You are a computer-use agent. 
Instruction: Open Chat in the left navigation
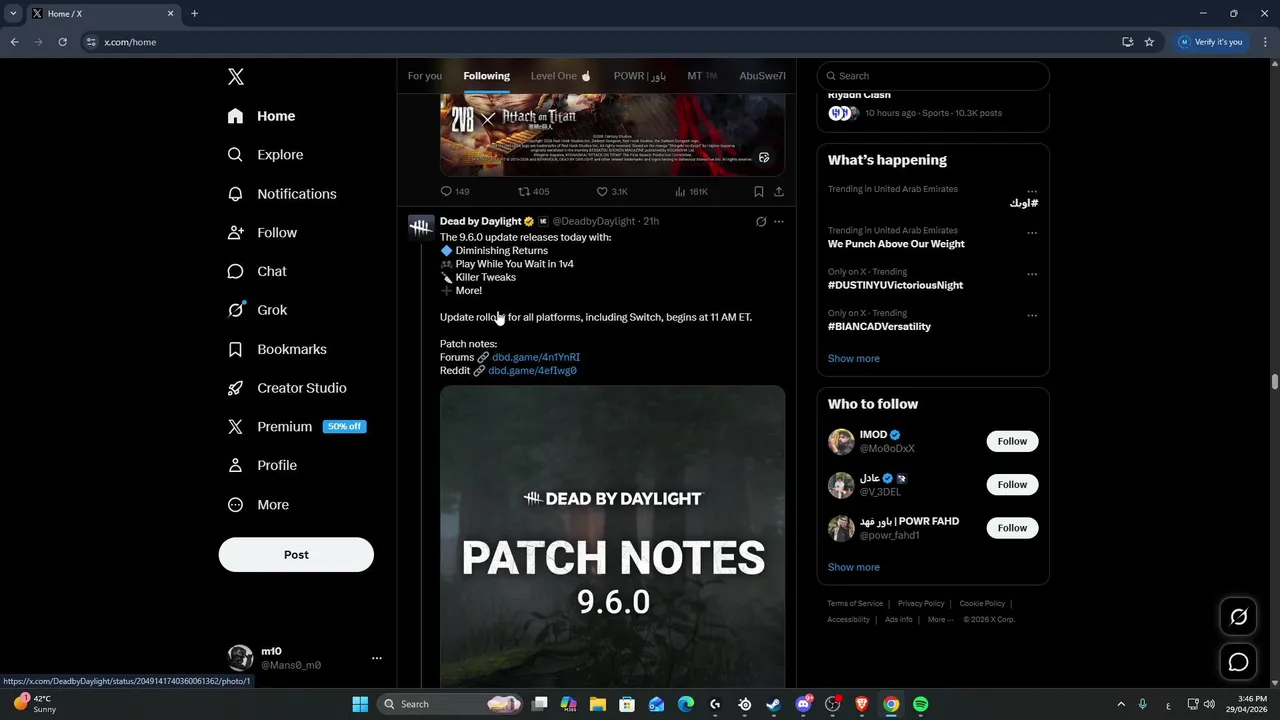click(257, 271)
